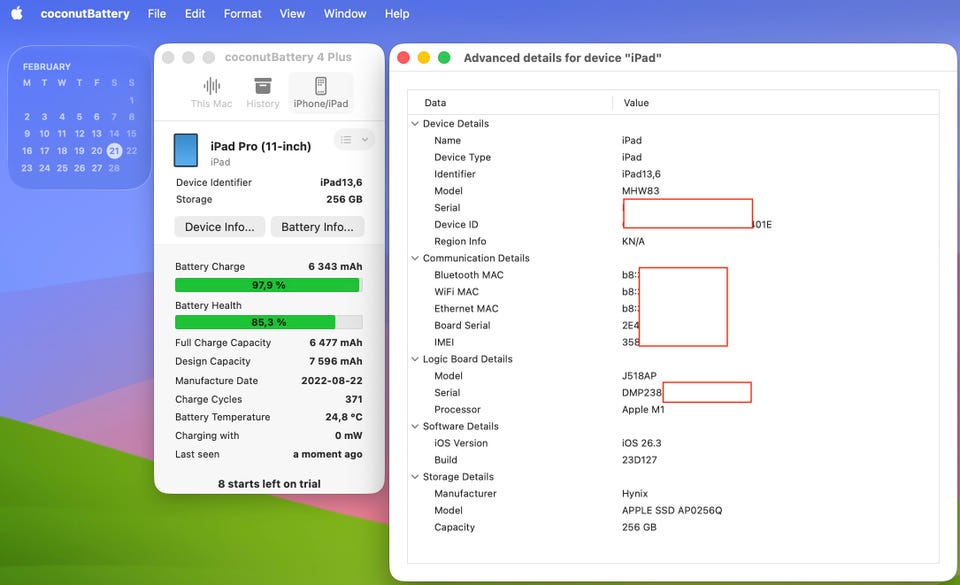Open the Help menu

pyautogui.click(x=397, y=13)
